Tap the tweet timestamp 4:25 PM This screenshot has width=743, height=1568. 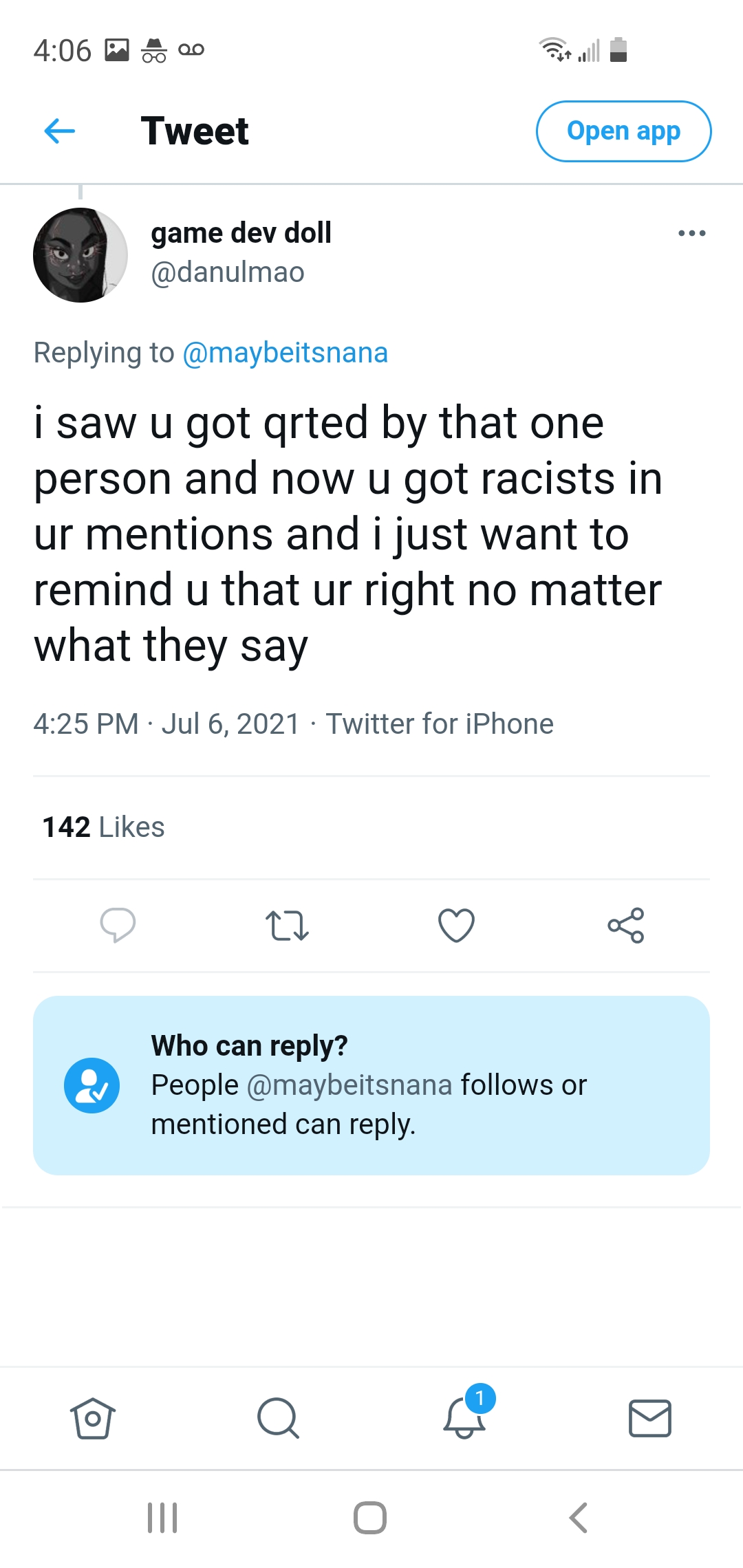pos(86,724)
